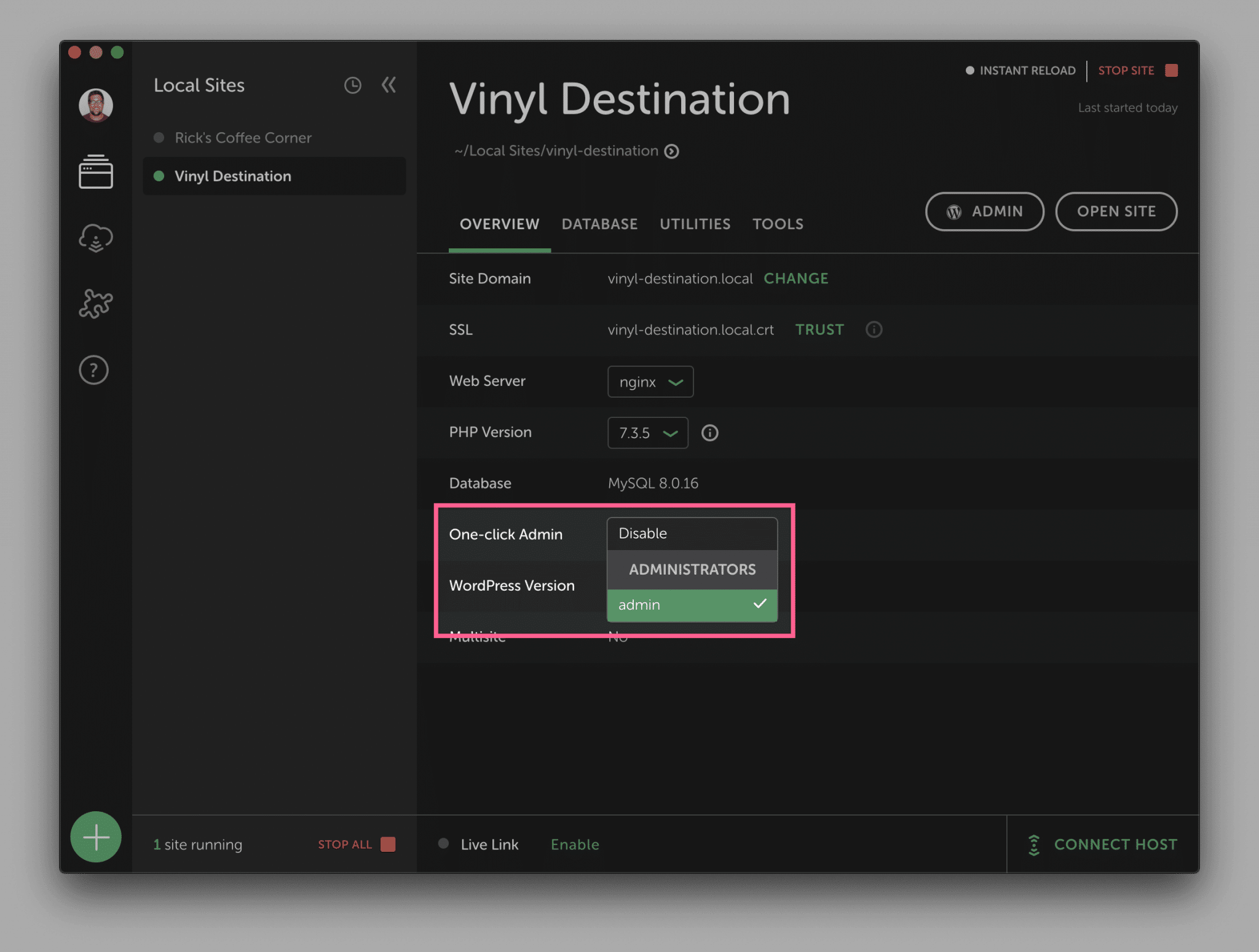This screenshot has width=1259, height=952.
Task: Open the help question mark icon
Action: click(x=94, y=370)
